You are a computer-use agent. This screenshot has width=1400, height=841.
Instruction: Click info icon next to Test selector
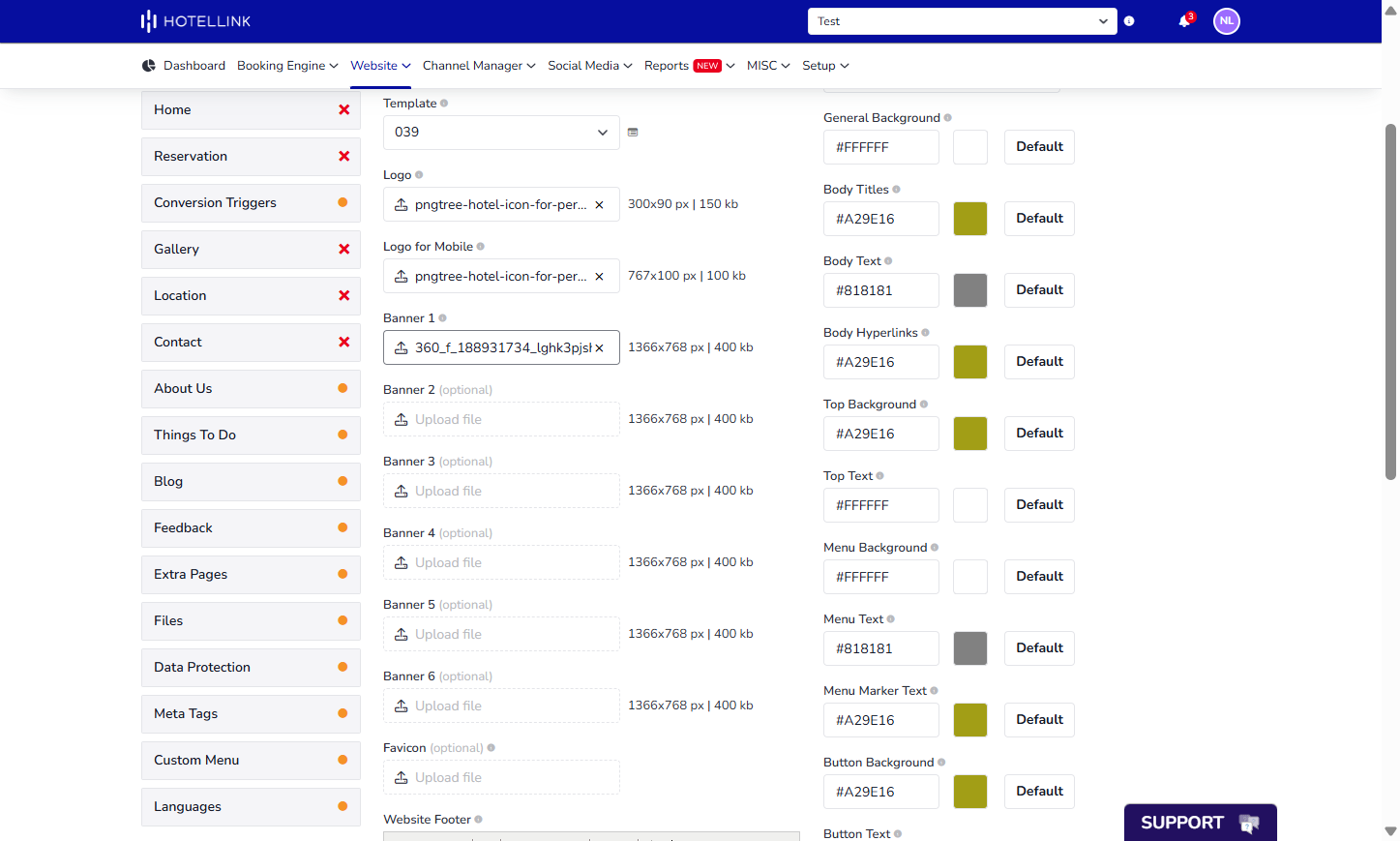click(x=1129, y=21)
